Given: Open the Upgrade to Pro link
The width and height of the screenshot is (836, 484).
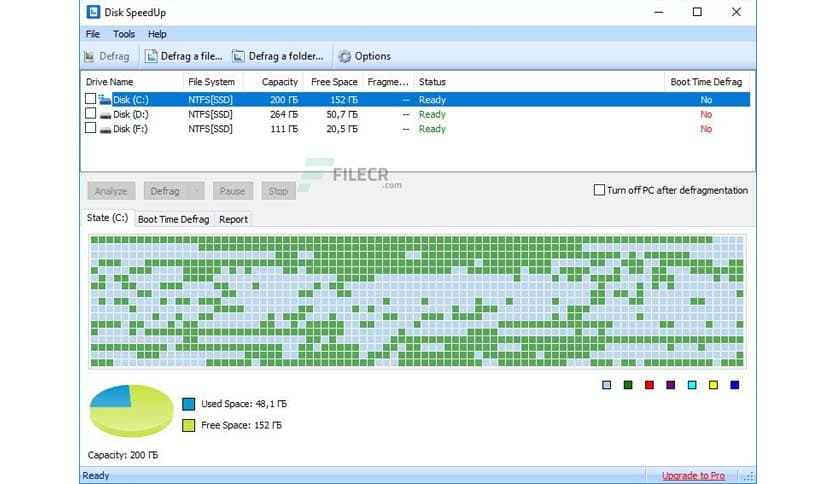Looking at the screenshot, I should coord(693,475).
